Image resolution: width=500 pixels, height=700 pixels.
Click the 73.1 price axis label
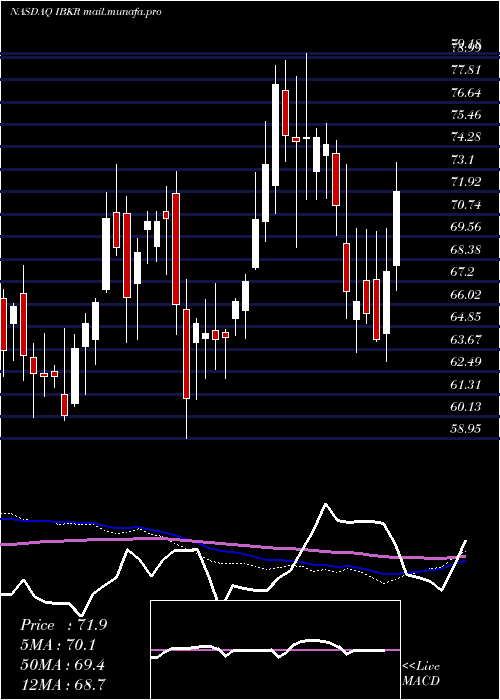pyautogui.click(x=463, y=160)
